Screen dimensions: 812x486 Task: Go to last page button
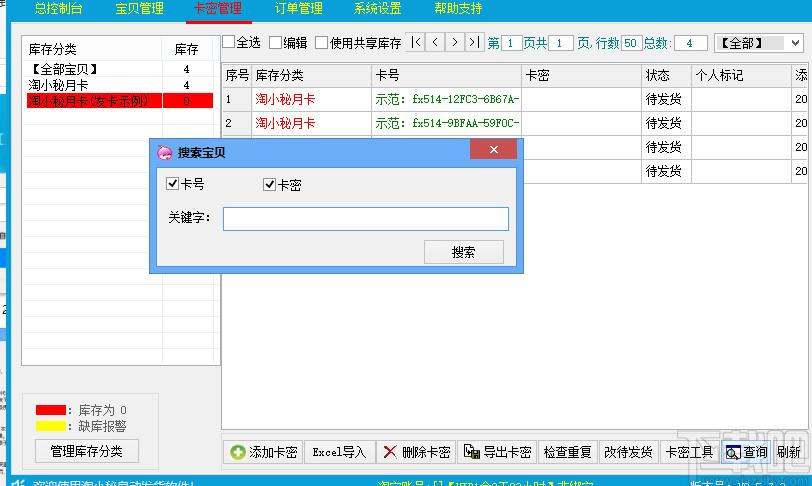click(x=474, y=42)
